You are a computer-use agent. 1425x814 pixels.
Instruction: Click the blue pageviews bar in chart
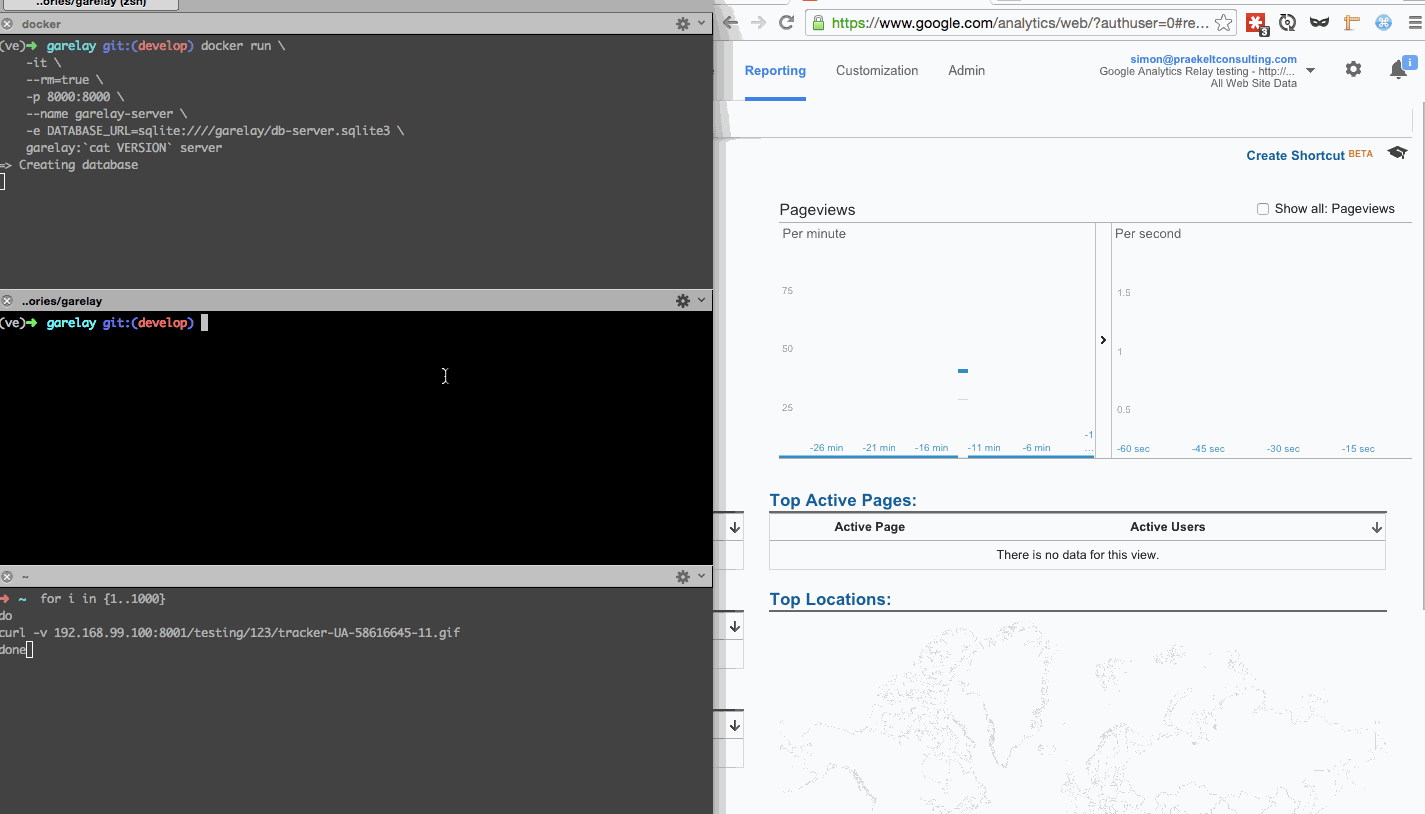963,371
